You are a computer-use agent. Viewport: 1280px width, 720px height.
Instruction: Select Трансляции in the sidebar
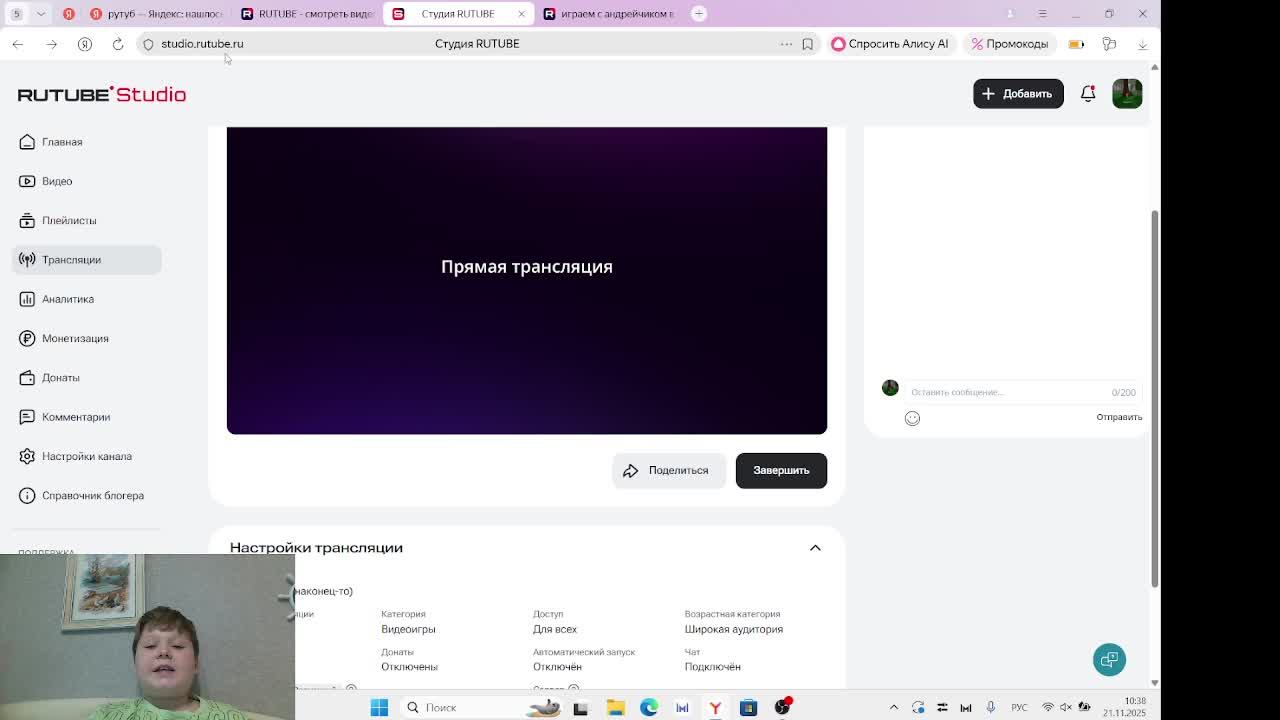pos(87,260)
